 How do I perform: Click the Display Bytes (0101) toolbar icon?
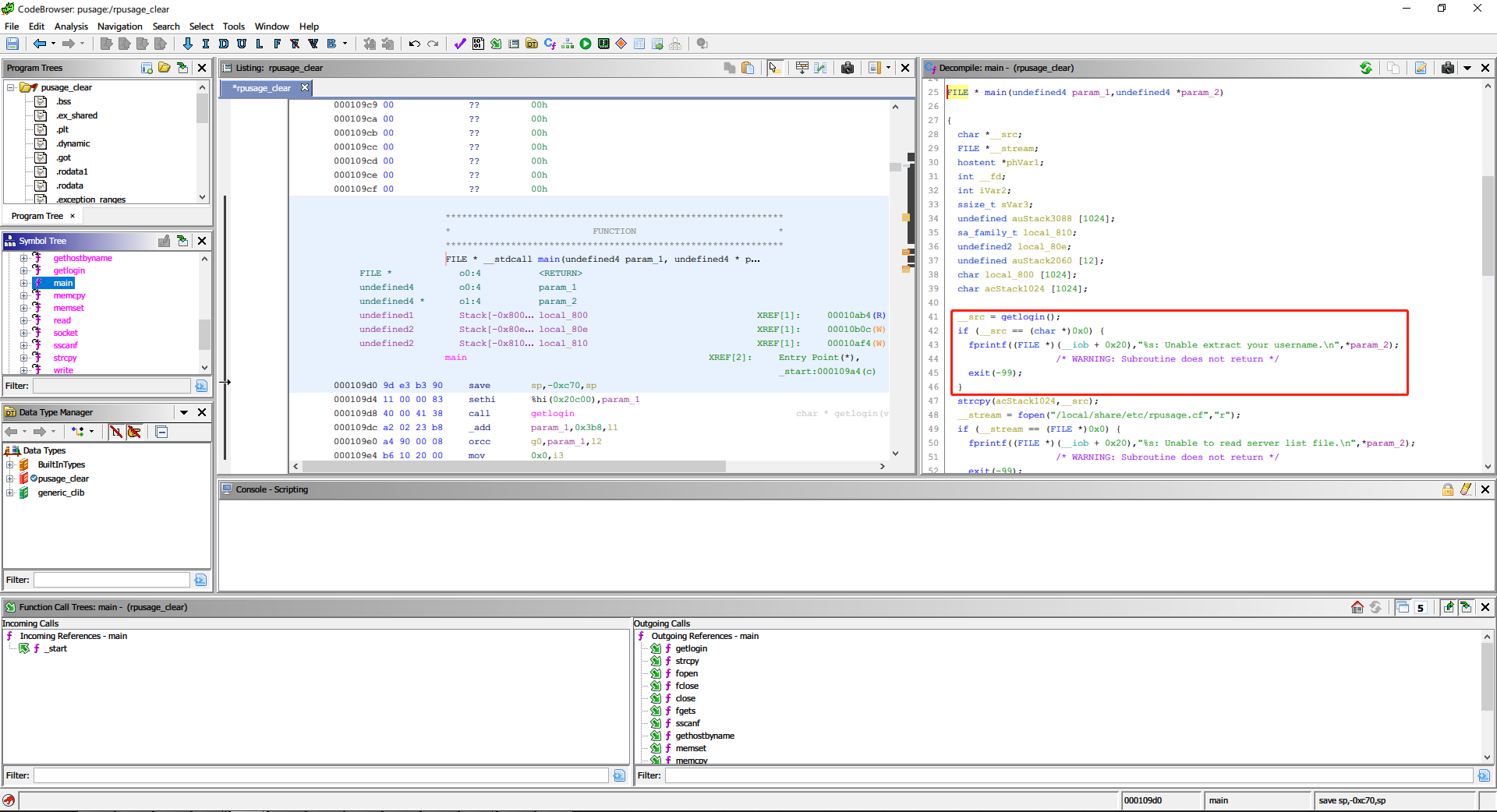pos(478,44)
